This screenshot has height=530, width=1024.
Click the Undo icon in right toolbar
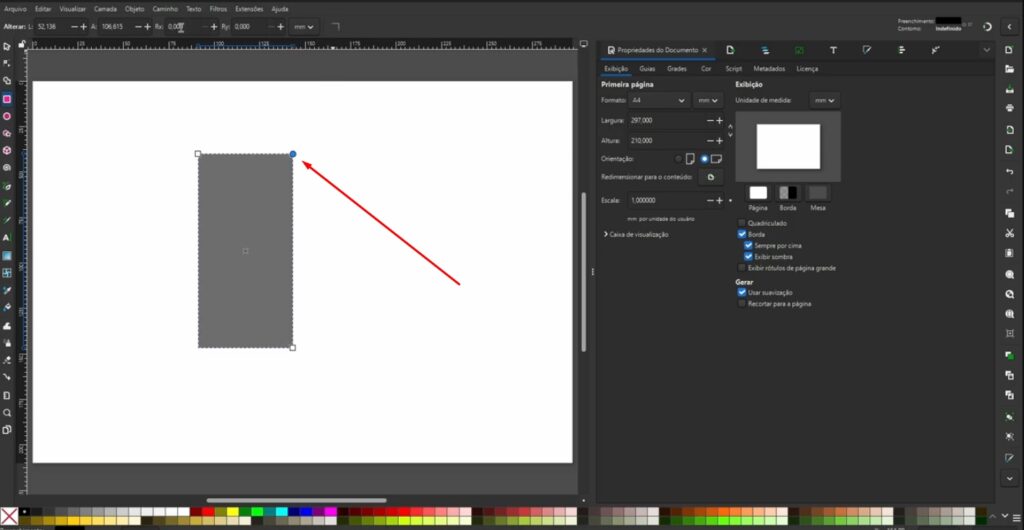[1009, 172]
